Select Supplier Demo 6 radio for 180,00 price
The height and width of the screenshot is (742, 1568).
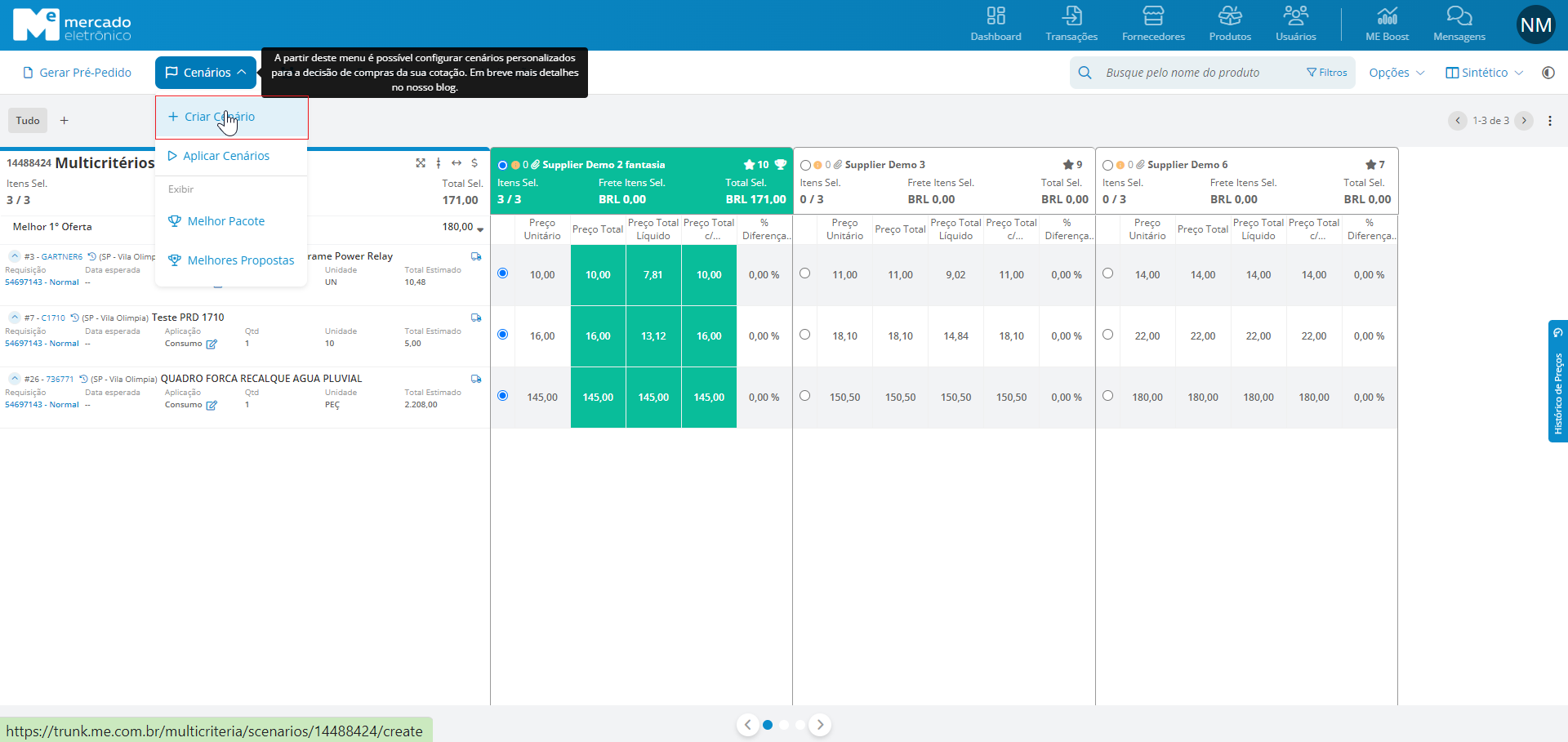(x=1107, y=396)
